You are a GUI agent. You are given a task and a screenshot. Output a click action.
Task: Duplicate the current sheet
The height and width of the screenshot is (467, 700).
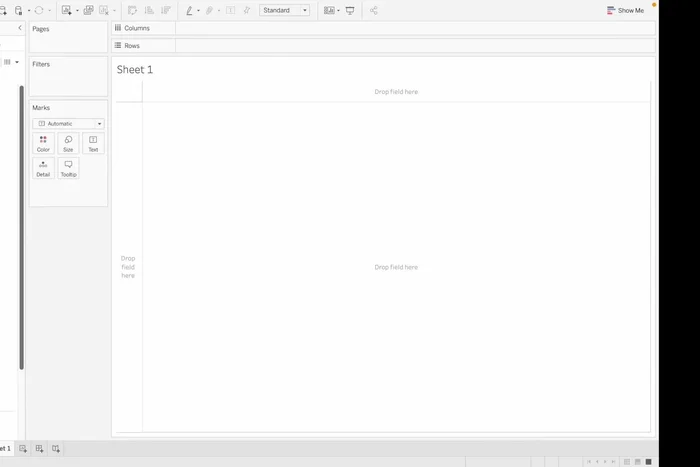click(88, 10)
